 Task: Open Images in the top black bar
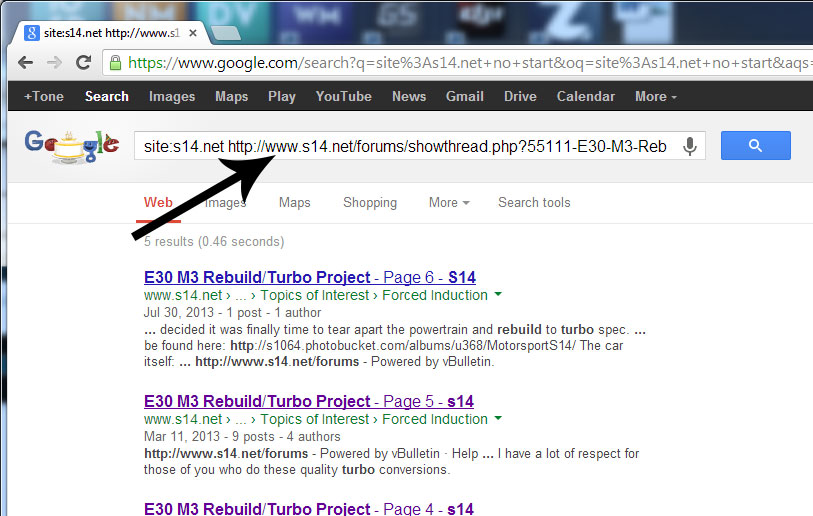point(172,96)
